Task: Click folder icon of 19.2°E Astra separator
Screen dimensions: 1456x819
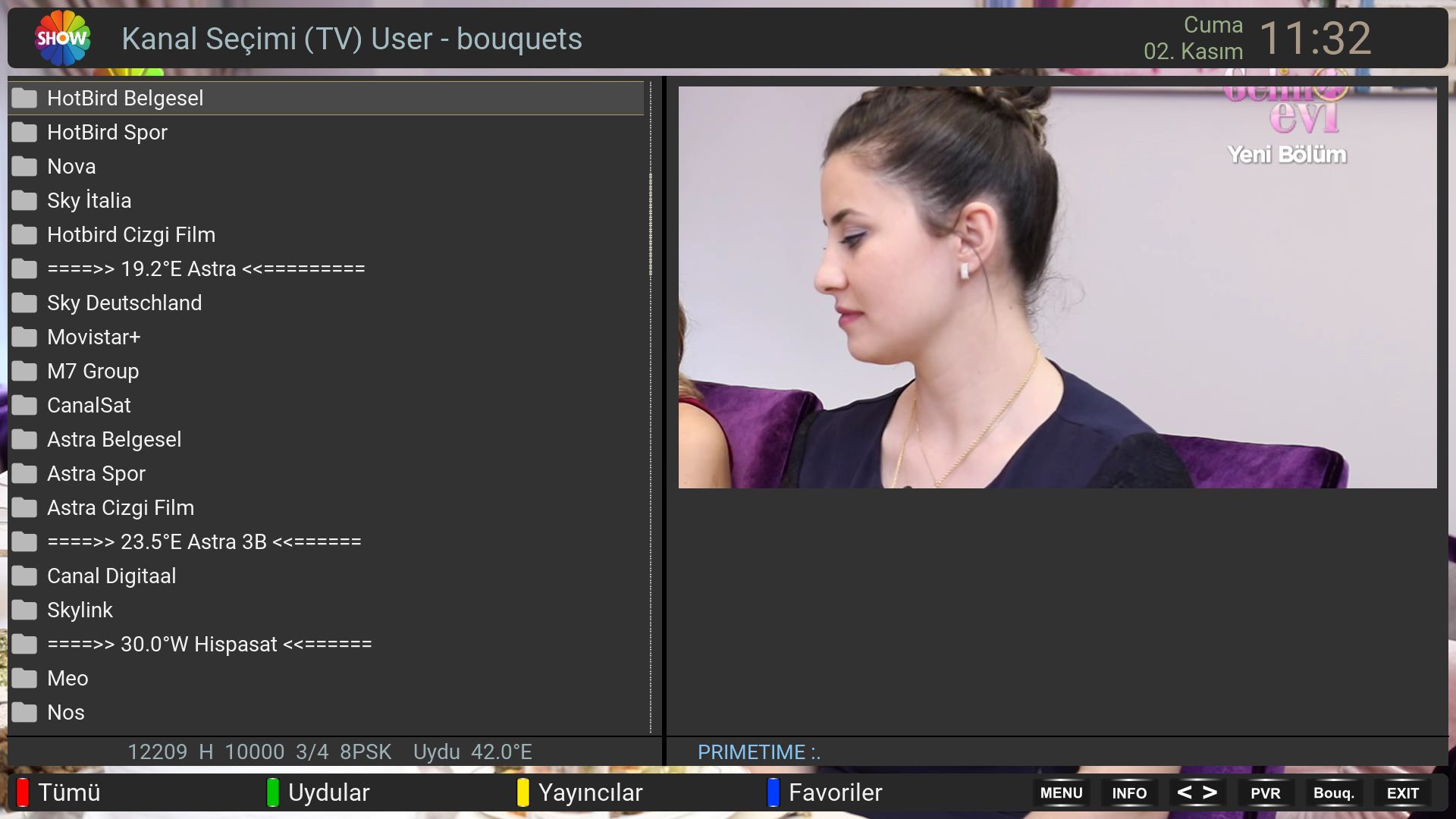Action: point(24,268)
